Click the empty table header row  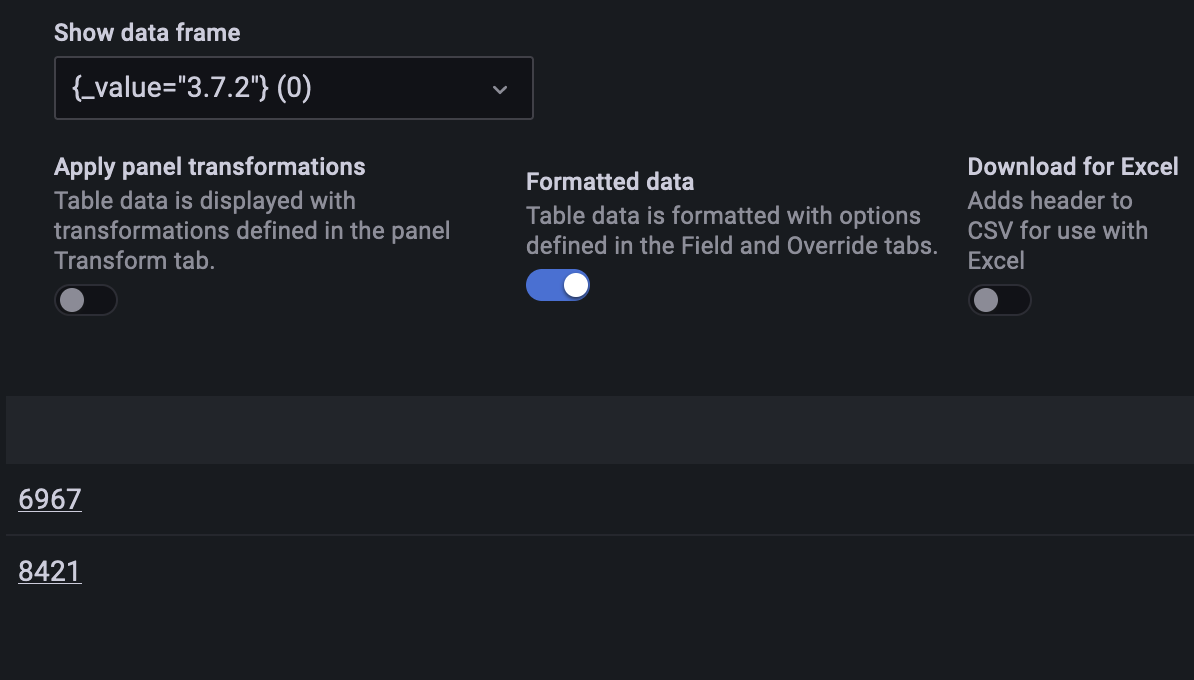[x=597, y=429]
